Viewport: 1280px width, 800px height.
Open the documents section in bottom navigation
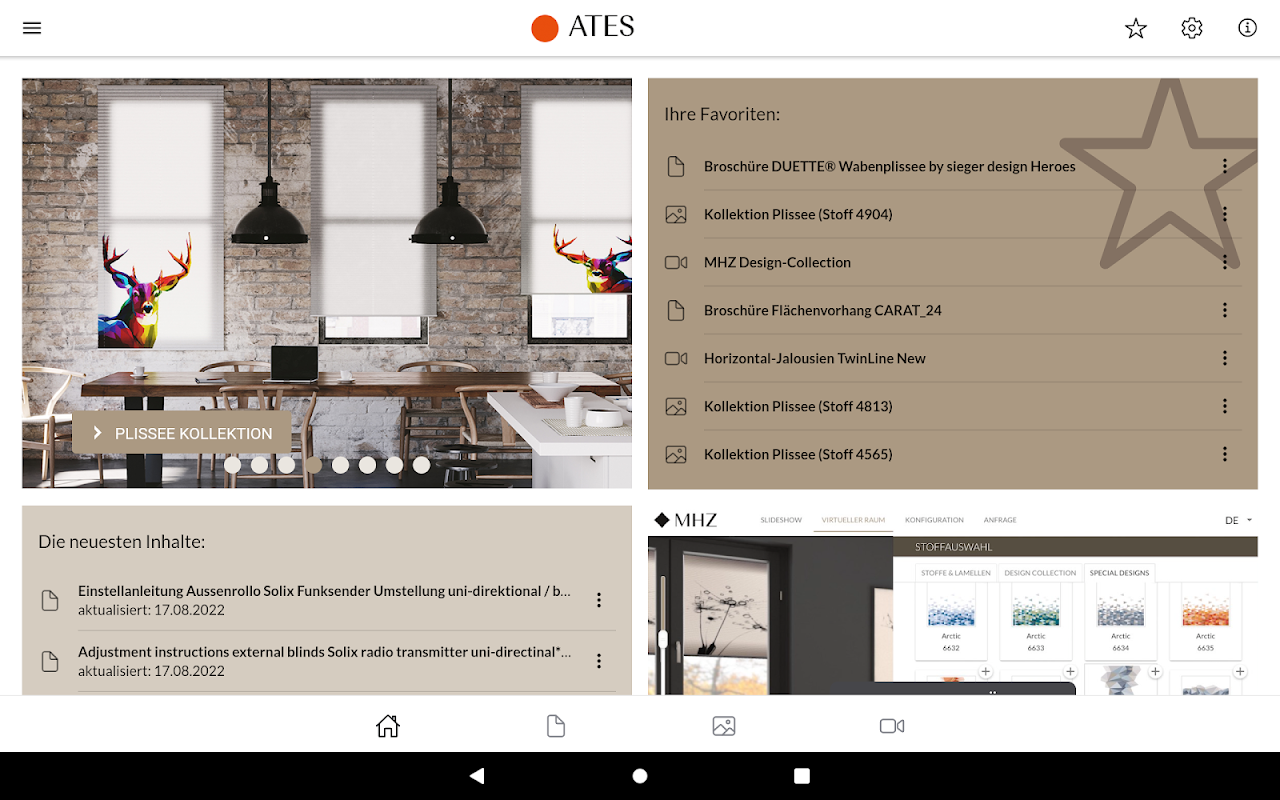coord(556,726)
